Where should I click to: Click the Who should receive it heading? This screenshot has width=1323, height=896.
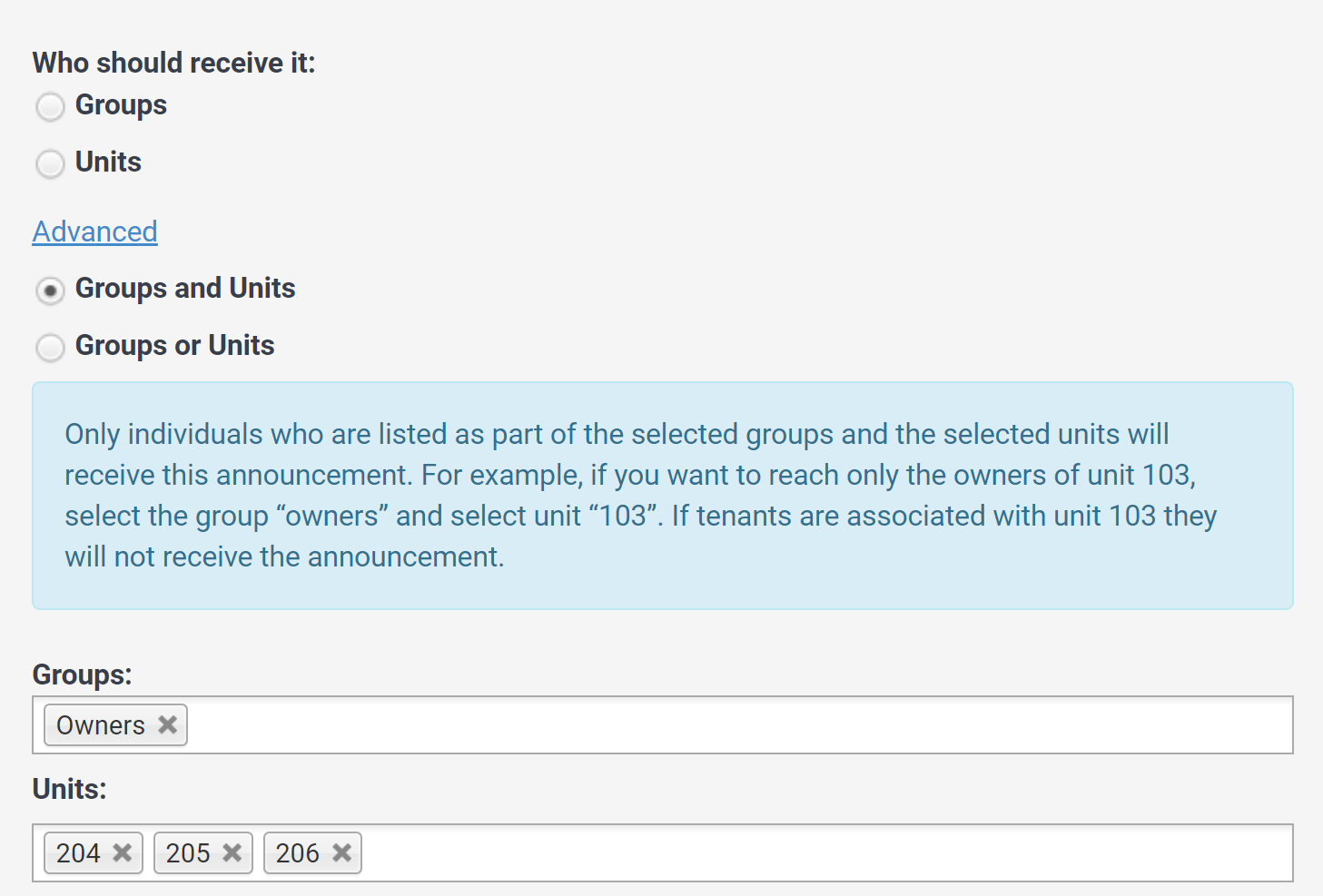tap(173, 62)
